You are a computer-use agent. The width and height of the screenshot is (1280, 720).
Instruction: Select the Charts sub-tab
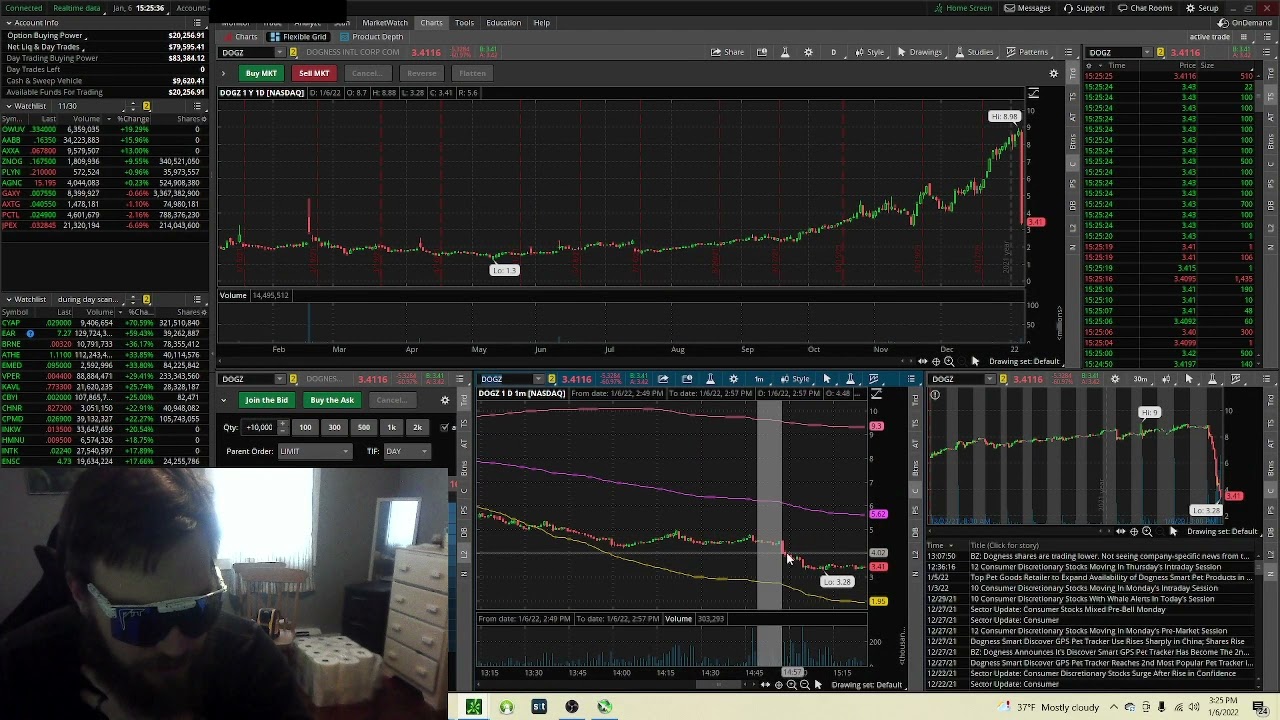coord(240,37)
